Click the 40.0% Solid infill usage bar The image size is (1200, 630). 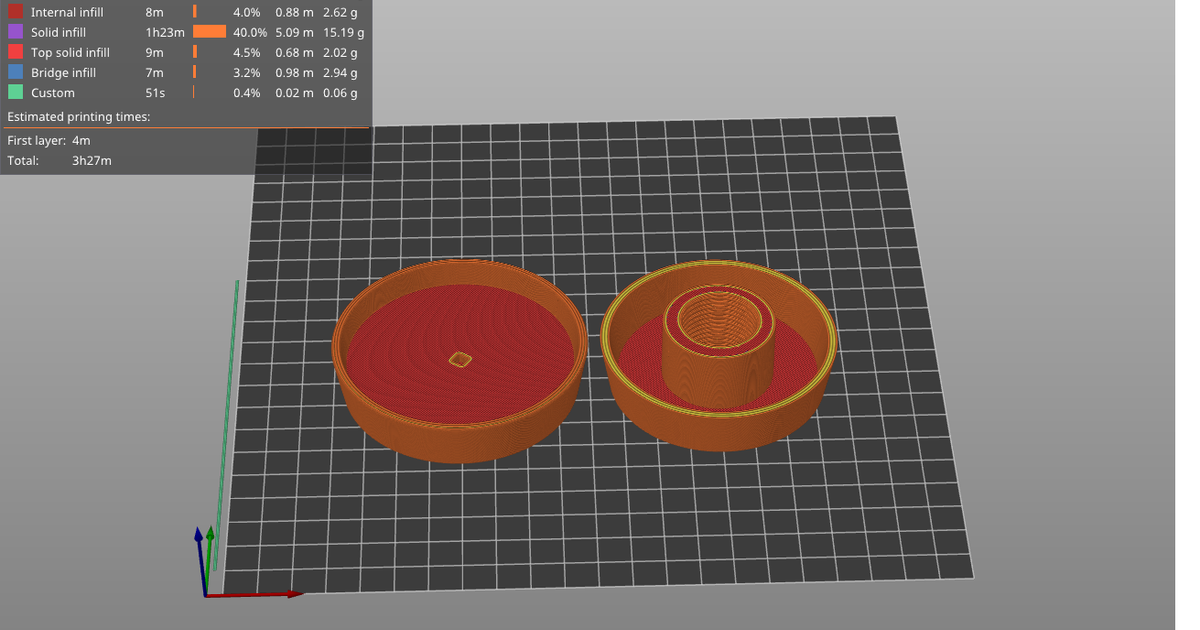(x=210, y=32)
